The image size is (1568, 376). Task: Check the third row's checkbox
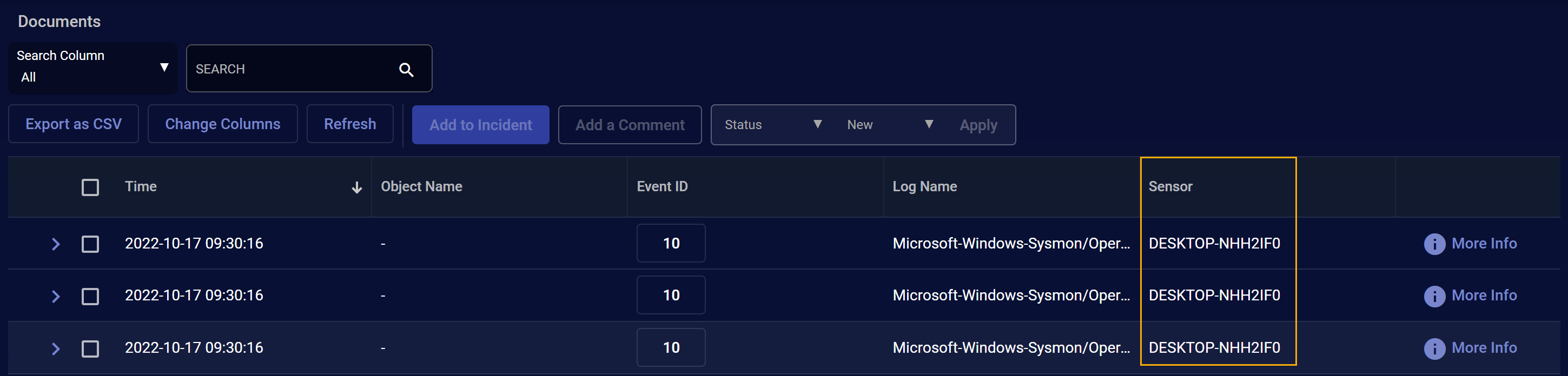tap(90, 348)
